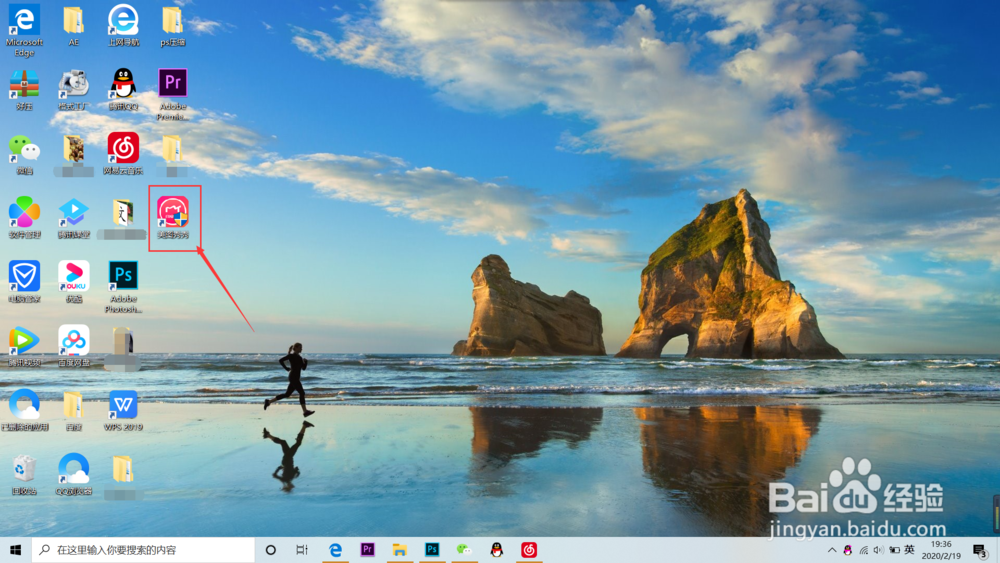Select the Adobe Photoshop desktop shortcut
This screenshot has height=563, width=1000.
click(123, 287)
